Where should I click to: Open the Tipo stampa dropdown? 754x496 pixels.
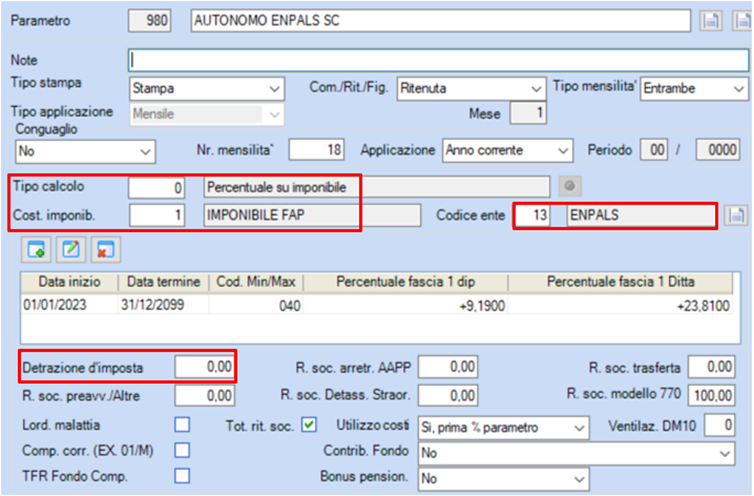tap(207, 89)
